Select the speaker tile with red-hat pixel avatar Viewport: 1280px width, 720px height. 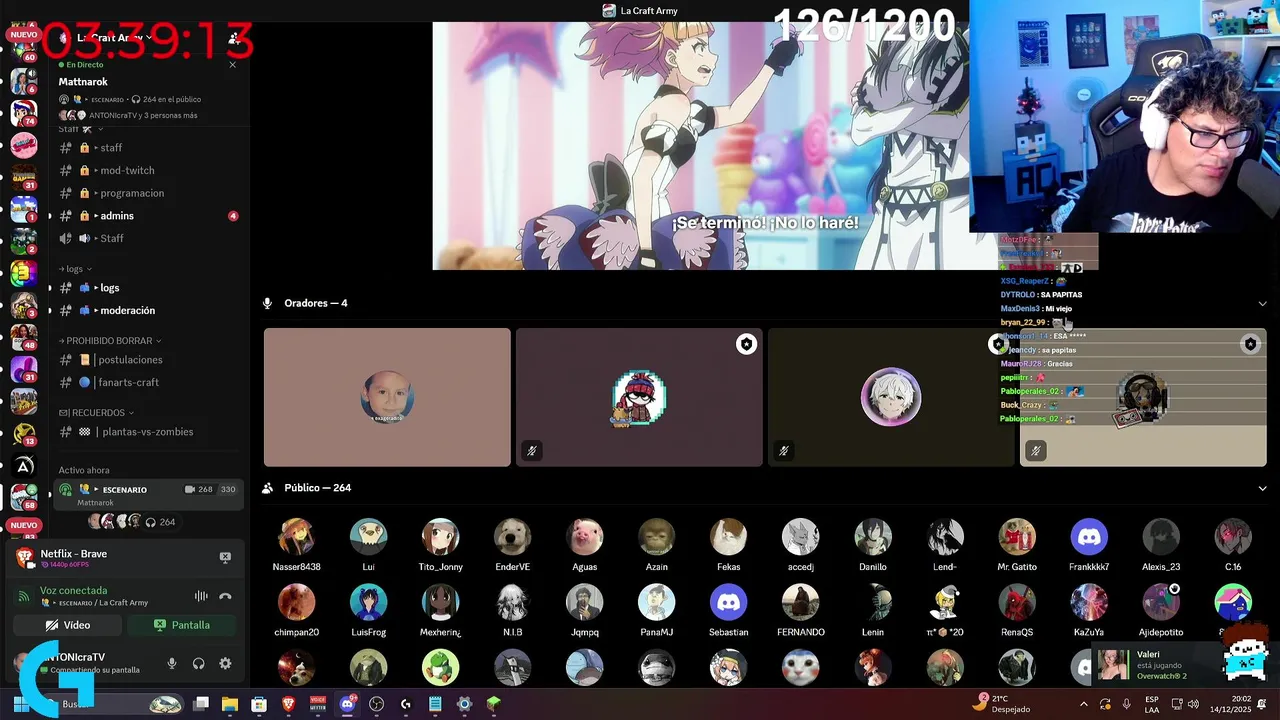coord(639,397)
